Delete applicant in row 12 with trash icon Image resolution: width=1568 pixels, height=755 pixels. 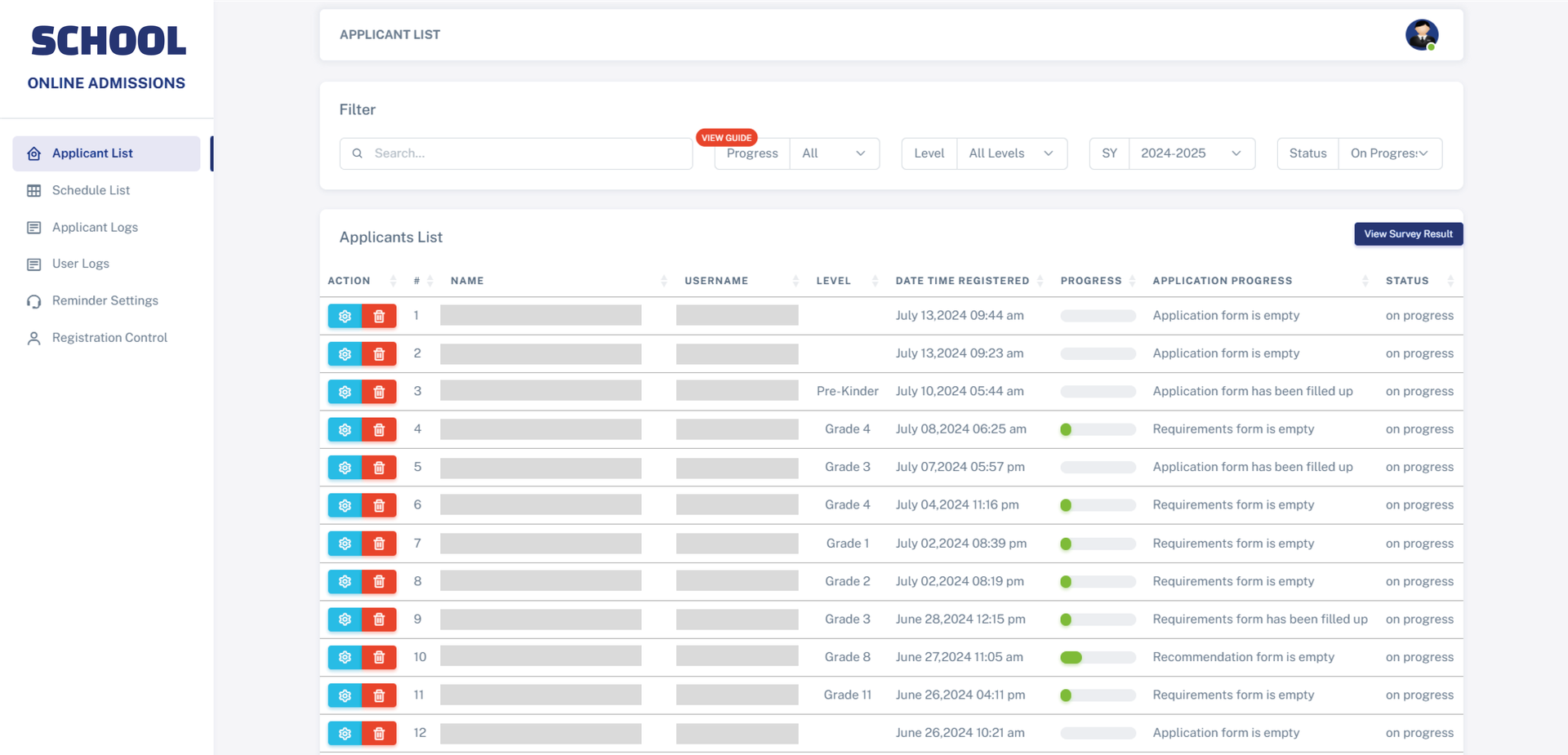pyautogui.click(x=379, y=733)
